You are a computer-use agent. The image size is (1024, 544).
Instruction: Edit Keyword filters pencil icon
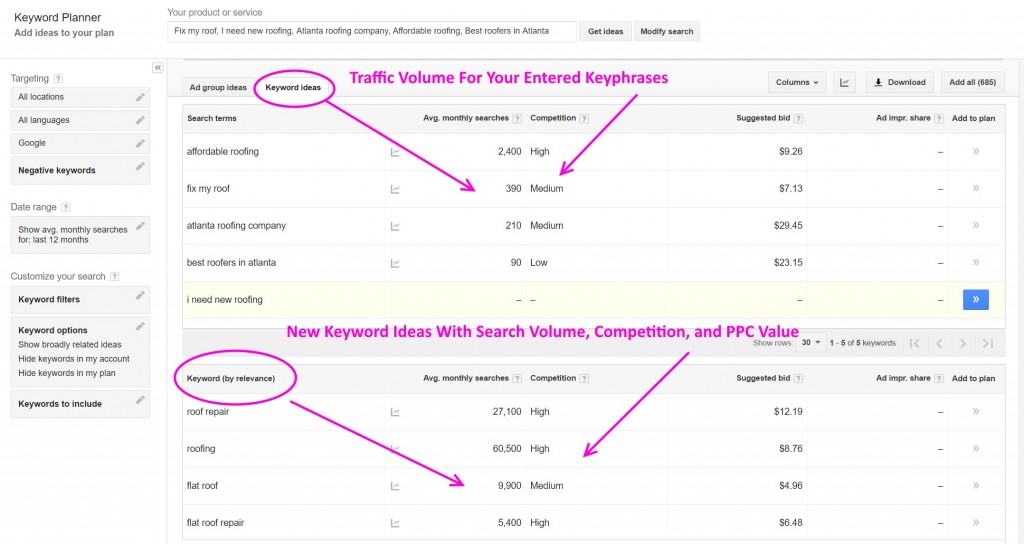tap(140, 296)
